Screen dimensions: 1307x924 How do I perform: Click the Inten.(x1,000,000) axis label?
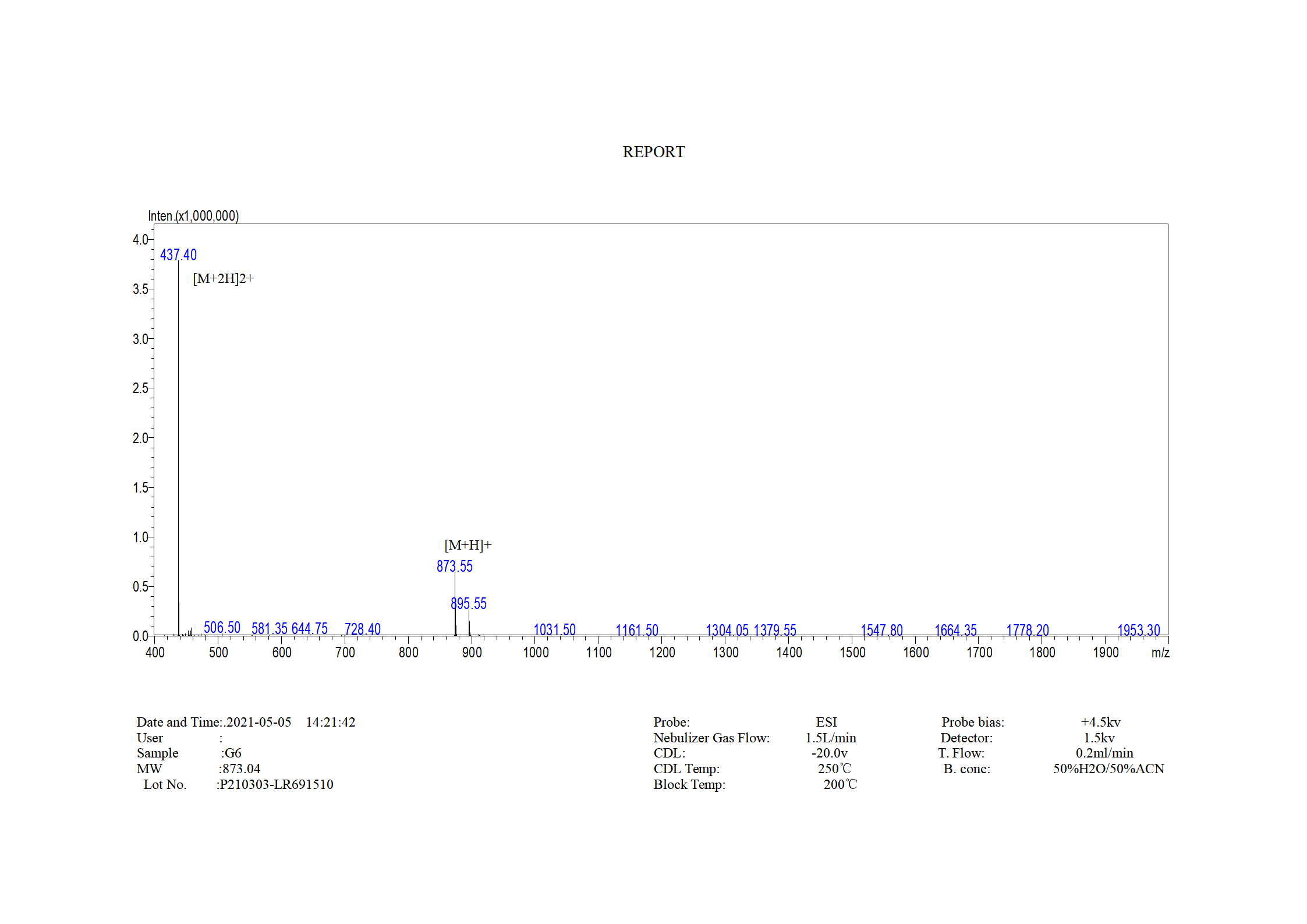[x=193, y=216]
